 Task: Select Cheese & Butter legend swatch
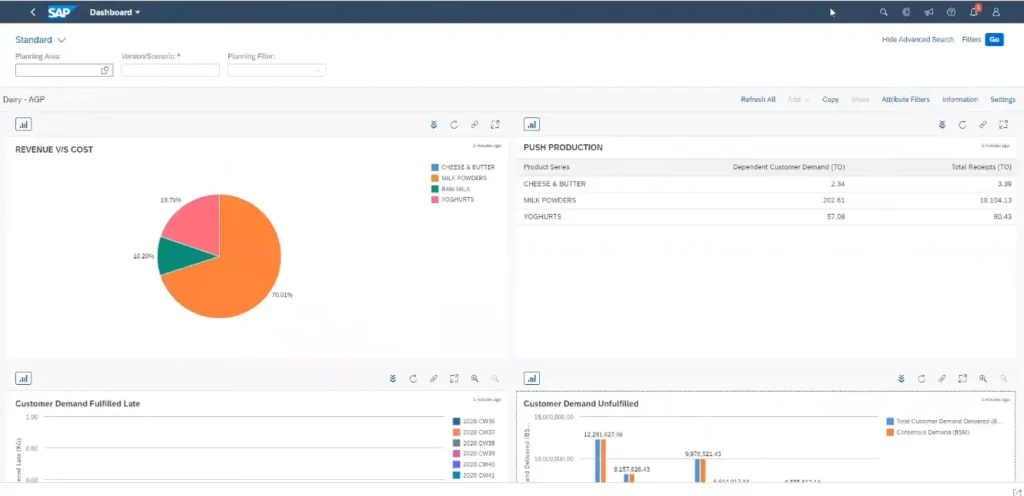(x=435, y=168)
